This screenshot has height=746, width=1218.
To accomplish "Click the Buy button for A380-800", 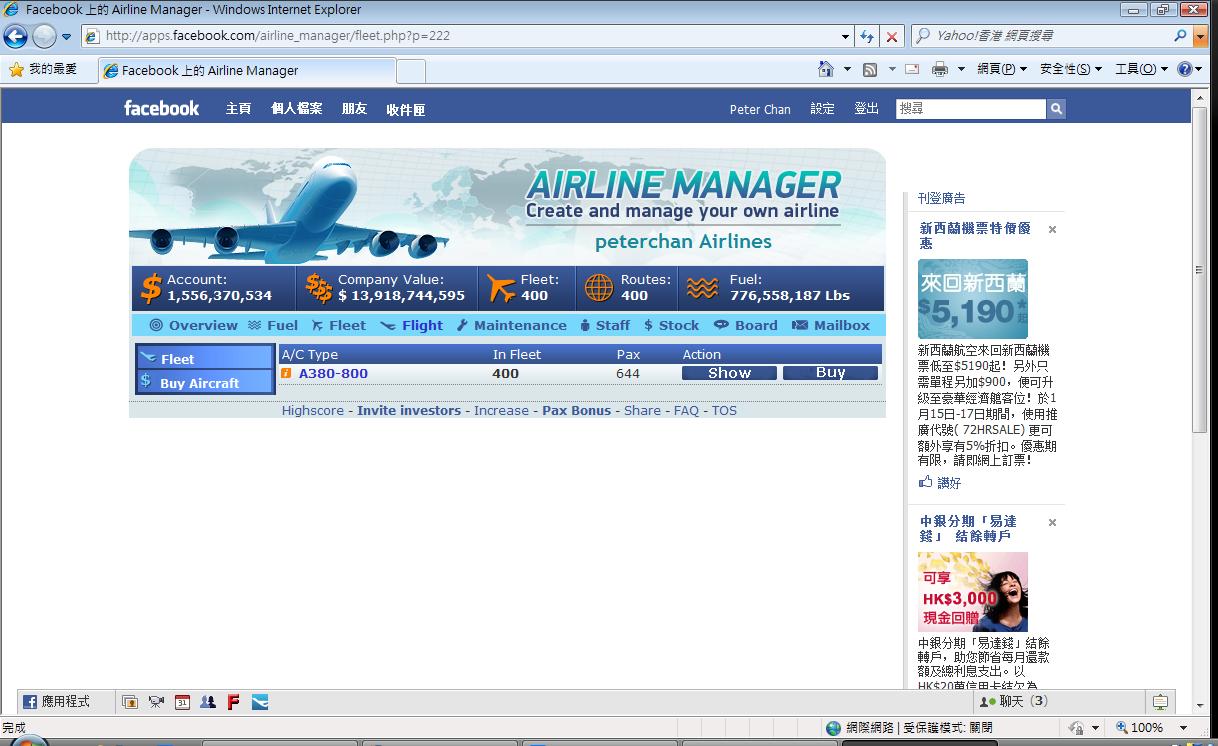I will click(830, 373).
